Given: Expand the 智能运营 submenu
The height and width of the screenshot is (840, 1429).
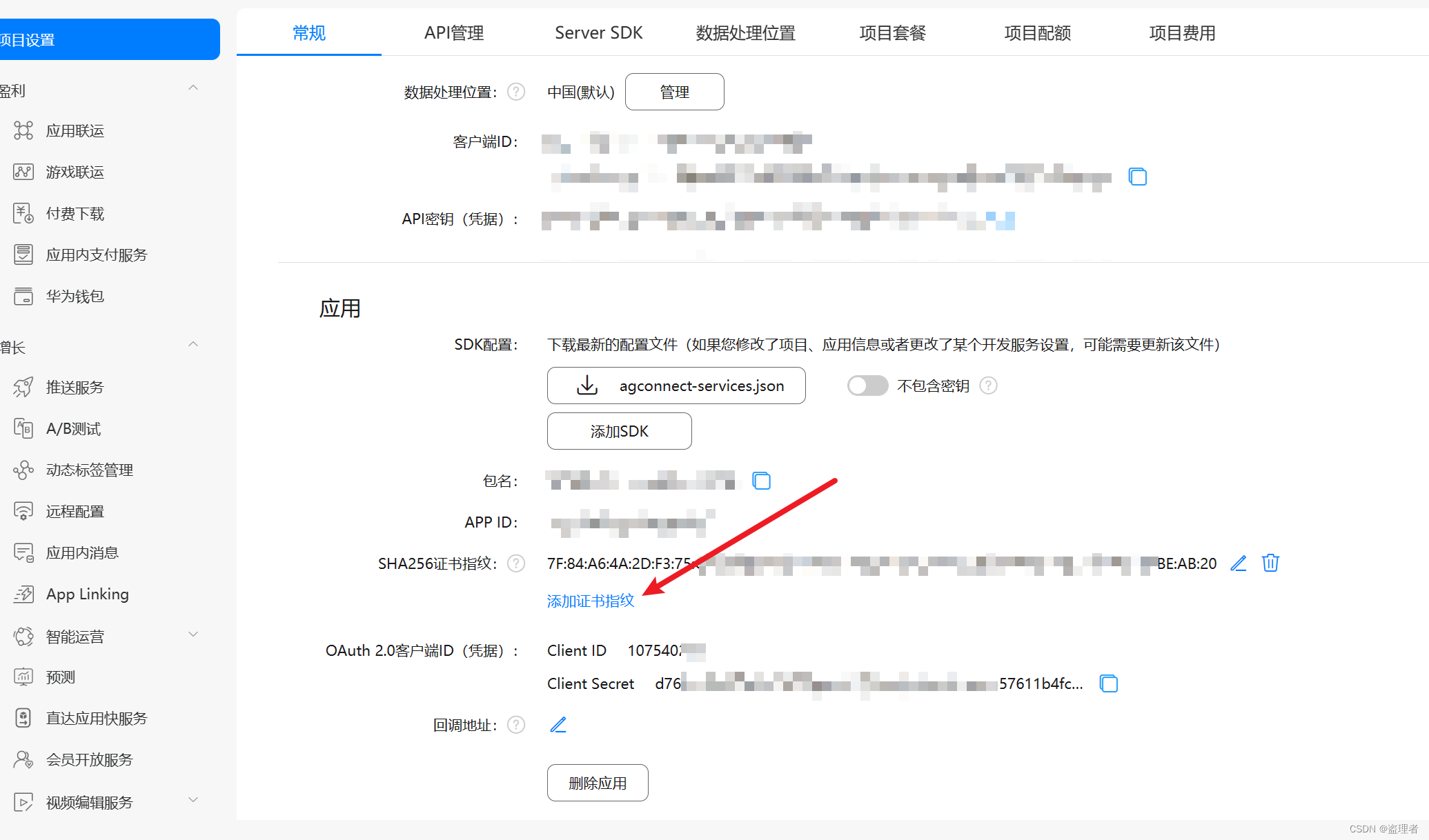Looking at the screenshot, I should 193,634.
